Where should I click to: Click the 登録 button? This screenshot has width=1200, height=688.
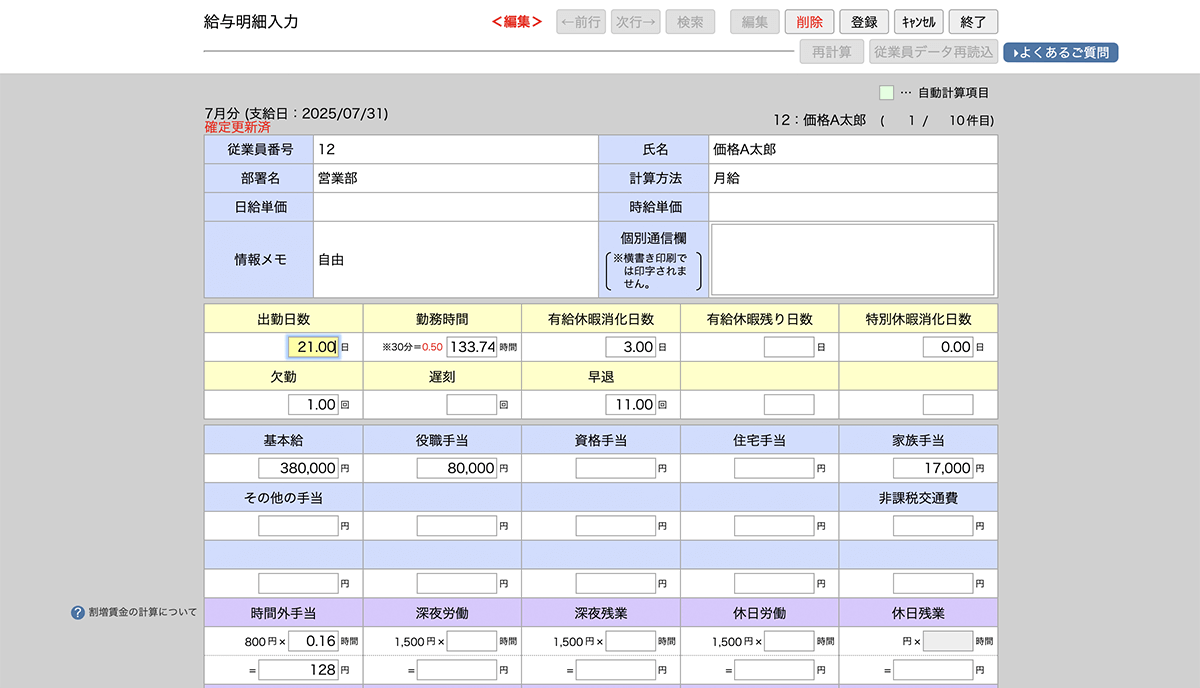864,22
